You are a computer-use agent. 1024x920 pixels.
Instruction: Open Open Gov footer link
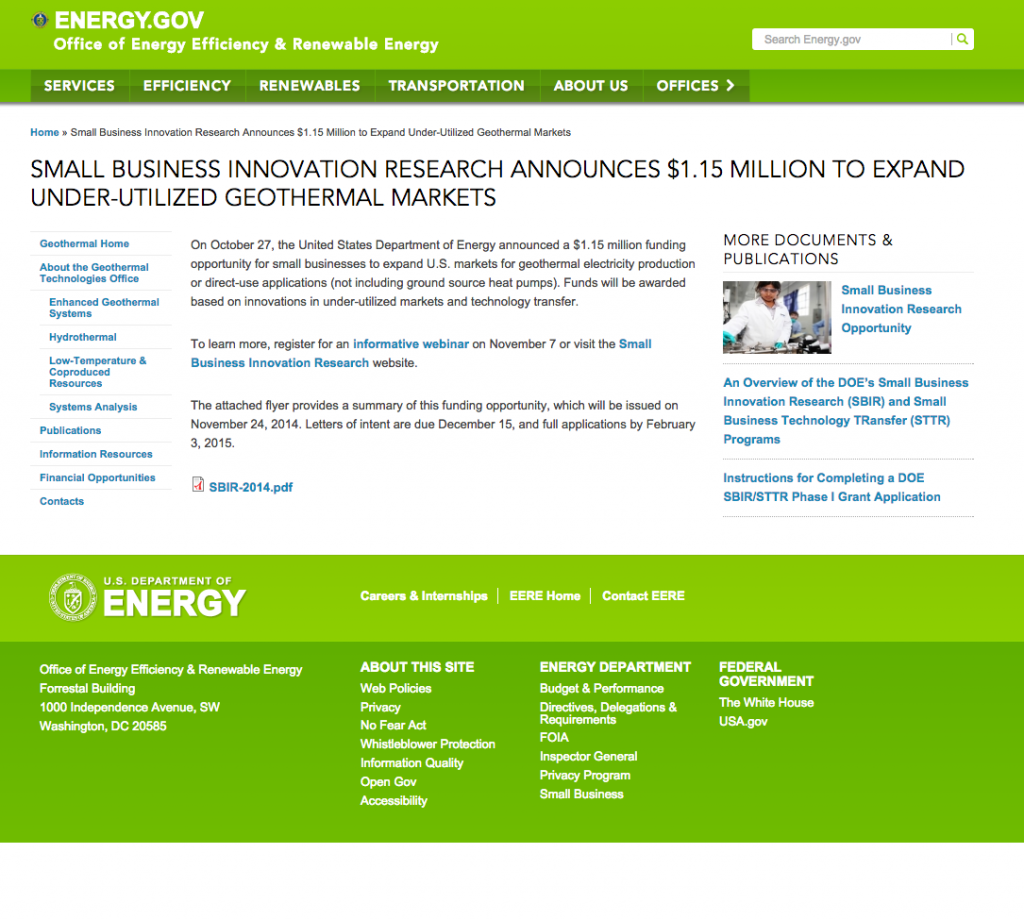[388, 782]
